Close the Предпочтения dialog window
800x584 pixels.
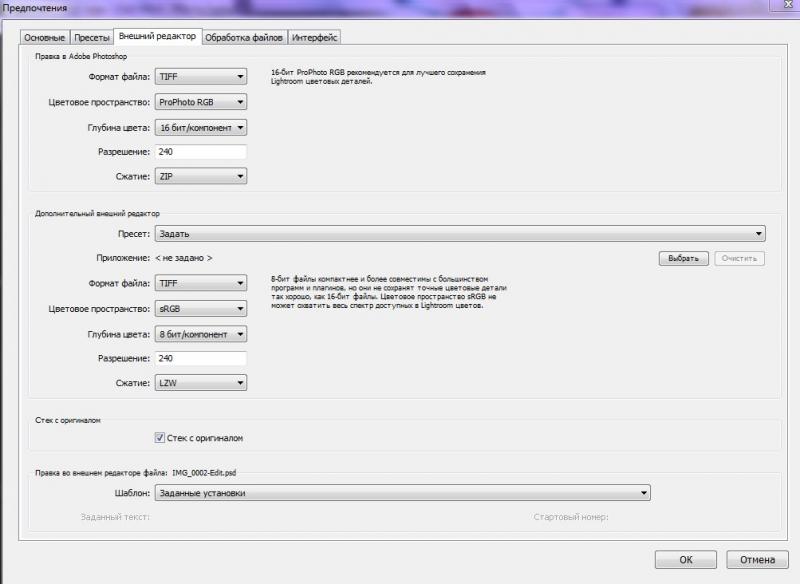[788, 4]
